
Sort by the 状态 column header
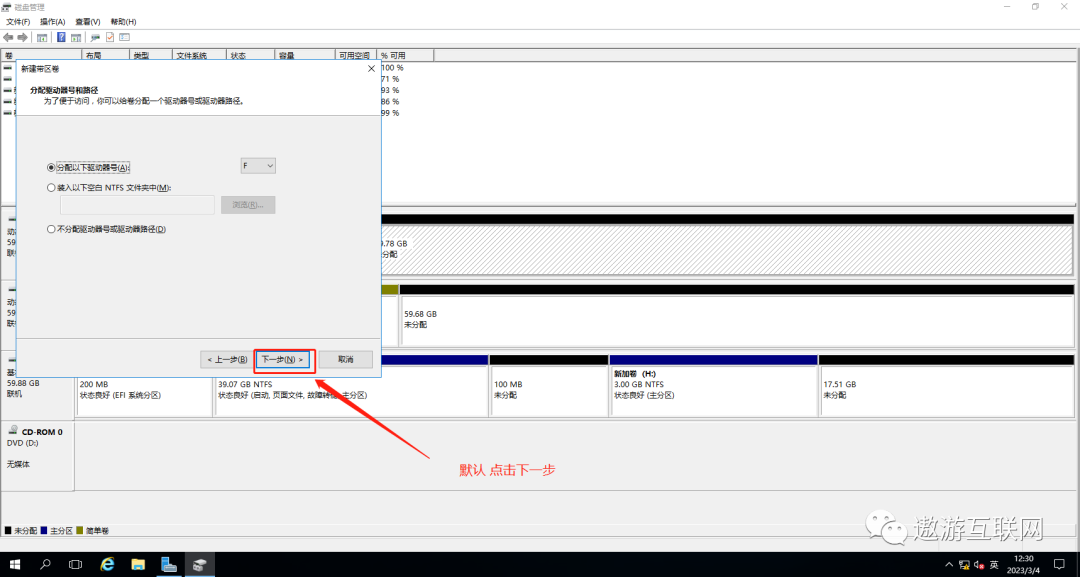(x=251, y=55)
